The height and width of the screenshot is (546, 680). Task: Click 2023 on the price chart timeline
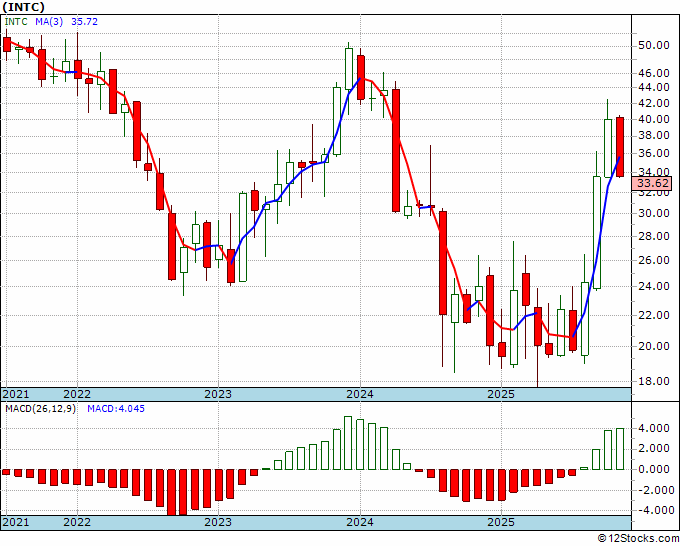click(218, 394)
